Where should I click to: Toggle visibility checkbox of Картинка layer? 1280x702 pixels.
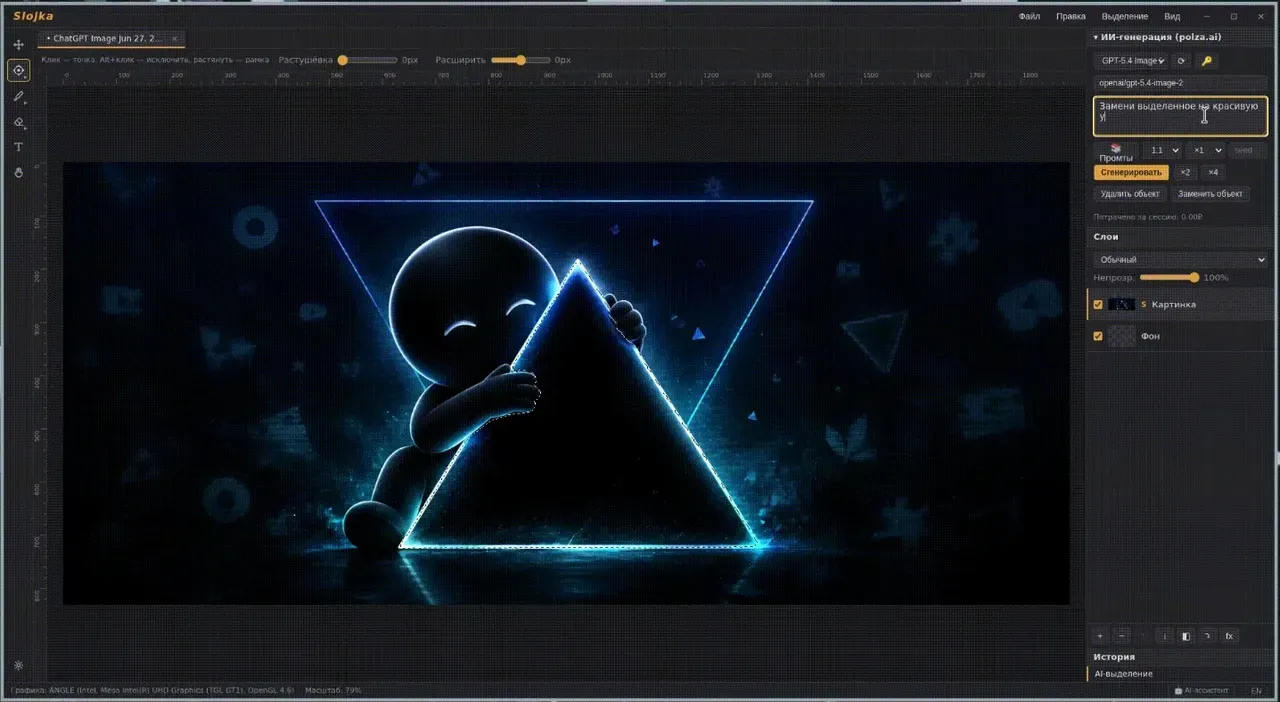pos(1098,304)
